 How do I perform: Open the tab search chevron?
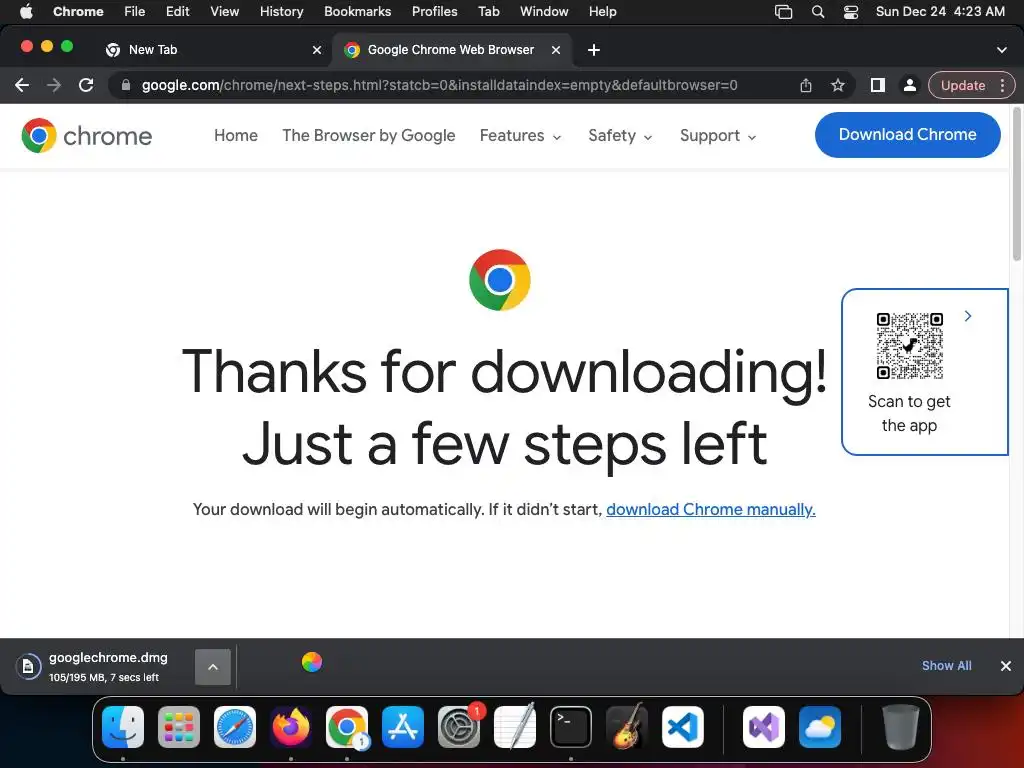coord(1002,50)
